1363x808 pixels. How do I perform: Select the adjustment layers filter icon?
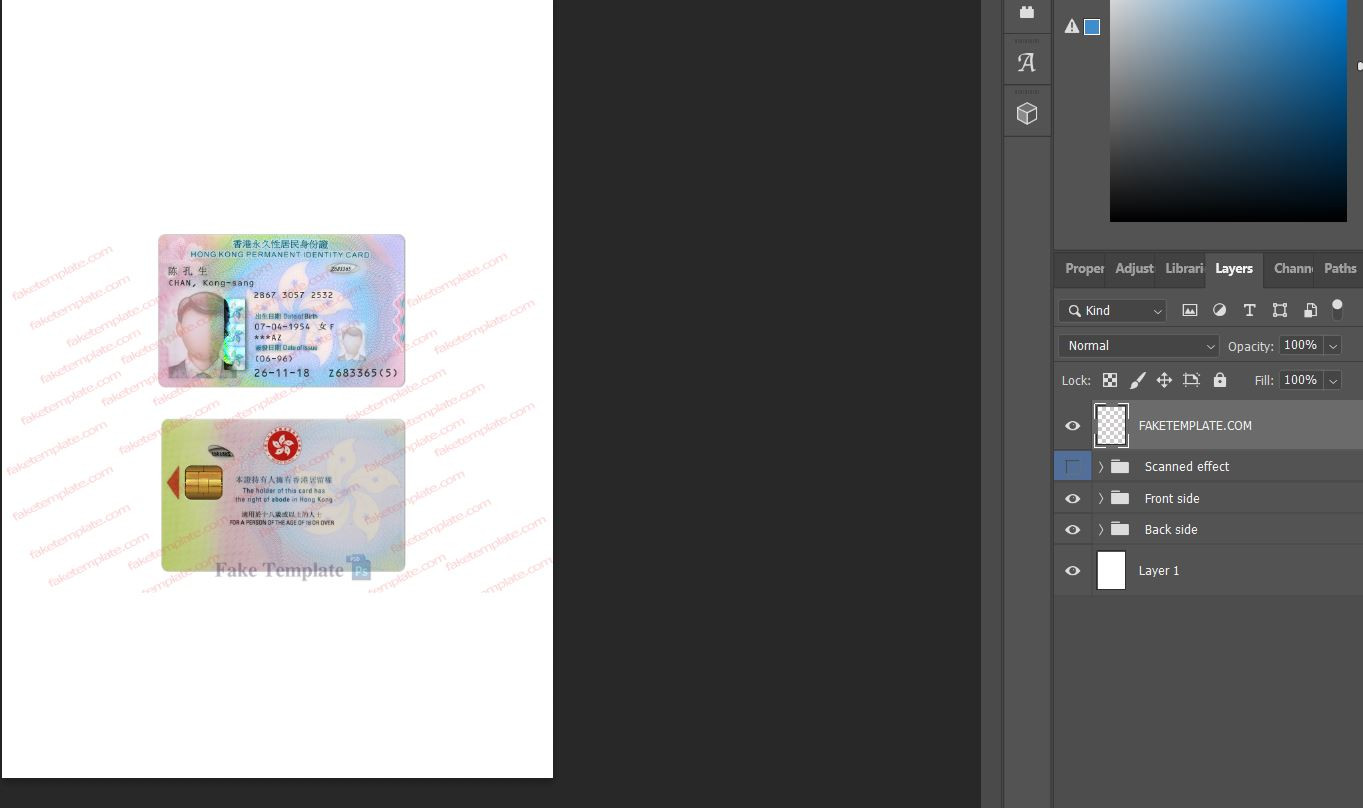coord(1219,310)
